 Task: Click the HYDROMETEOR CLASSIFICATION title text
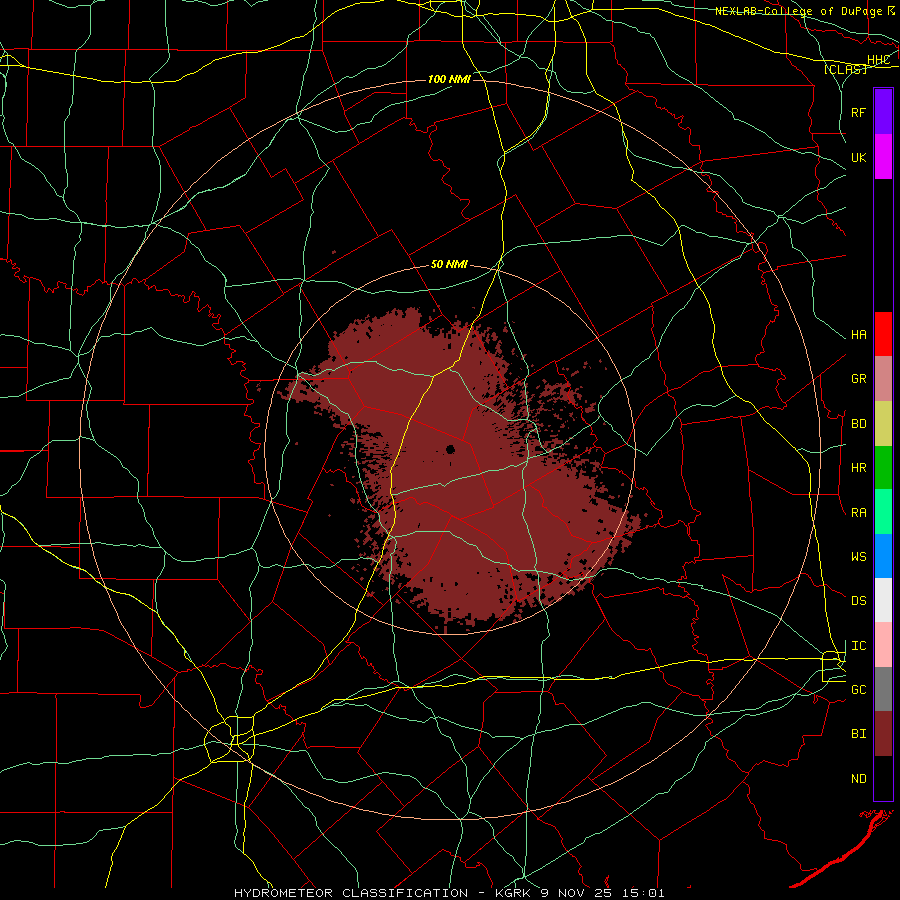coord(351,893)
